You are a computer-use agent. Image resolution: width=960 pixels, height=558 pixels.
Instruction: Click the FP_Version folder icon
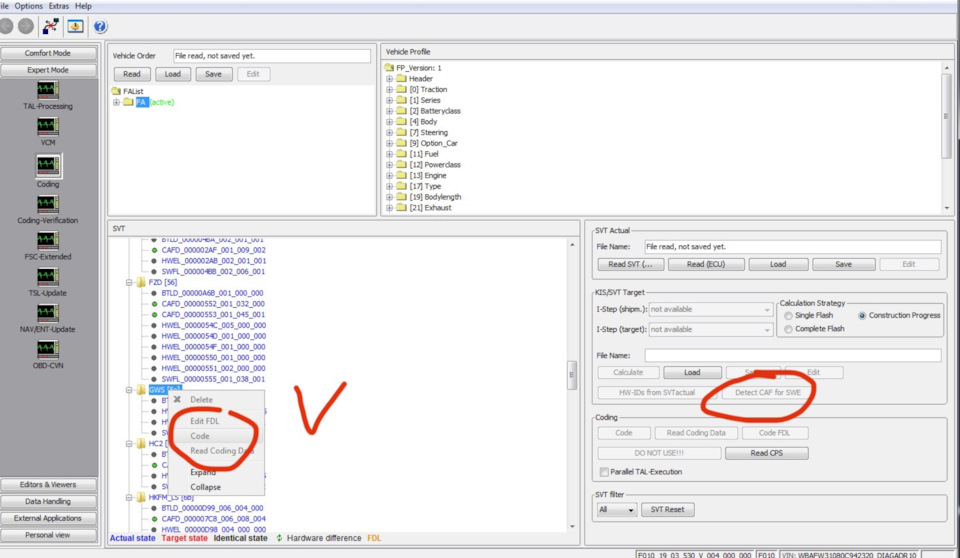click(x=389, y=67)
